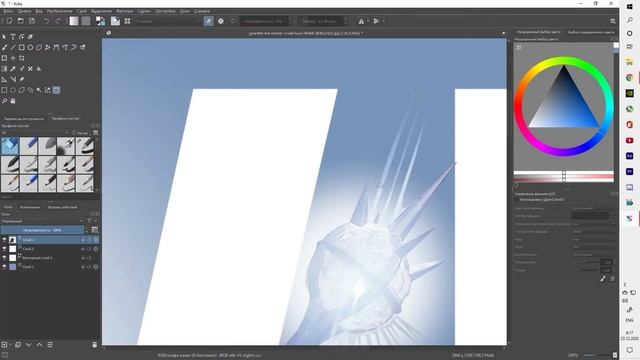Viewport: 640px width, 360px height.
Task: Select the Move tool
Action: coord(13,58)
